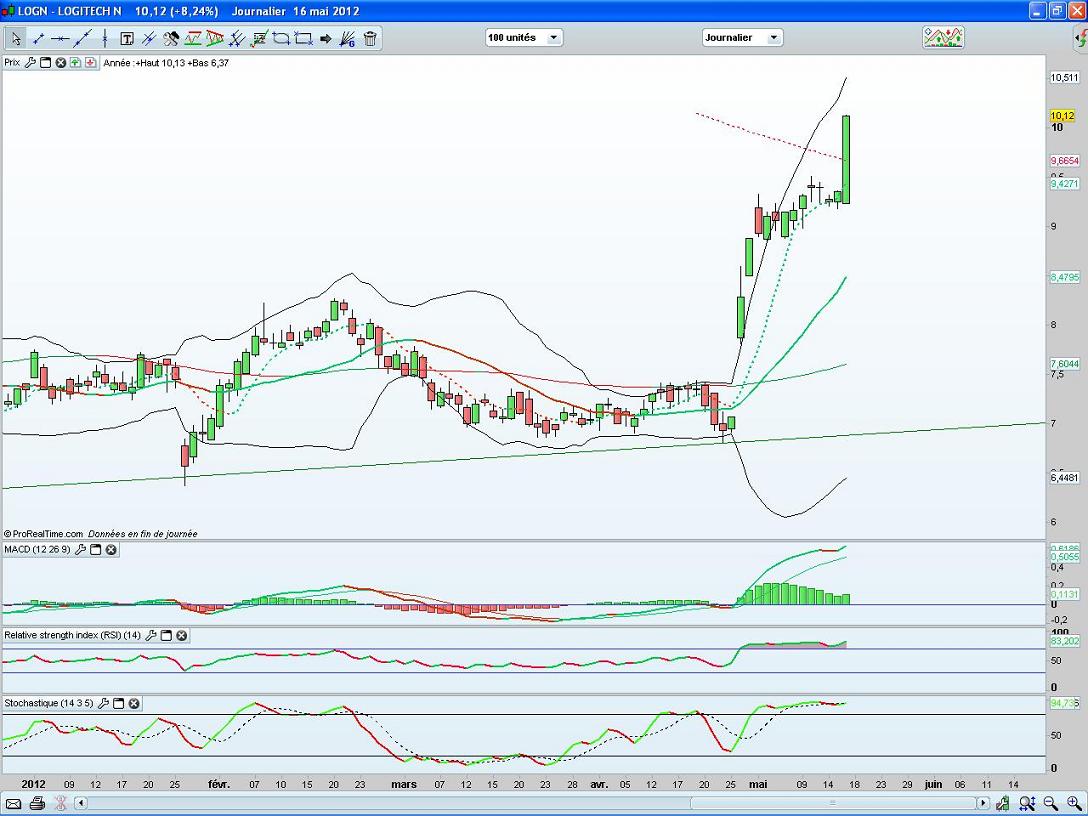
Task: Close the RSI indicator panel
Action: (182, 635)
